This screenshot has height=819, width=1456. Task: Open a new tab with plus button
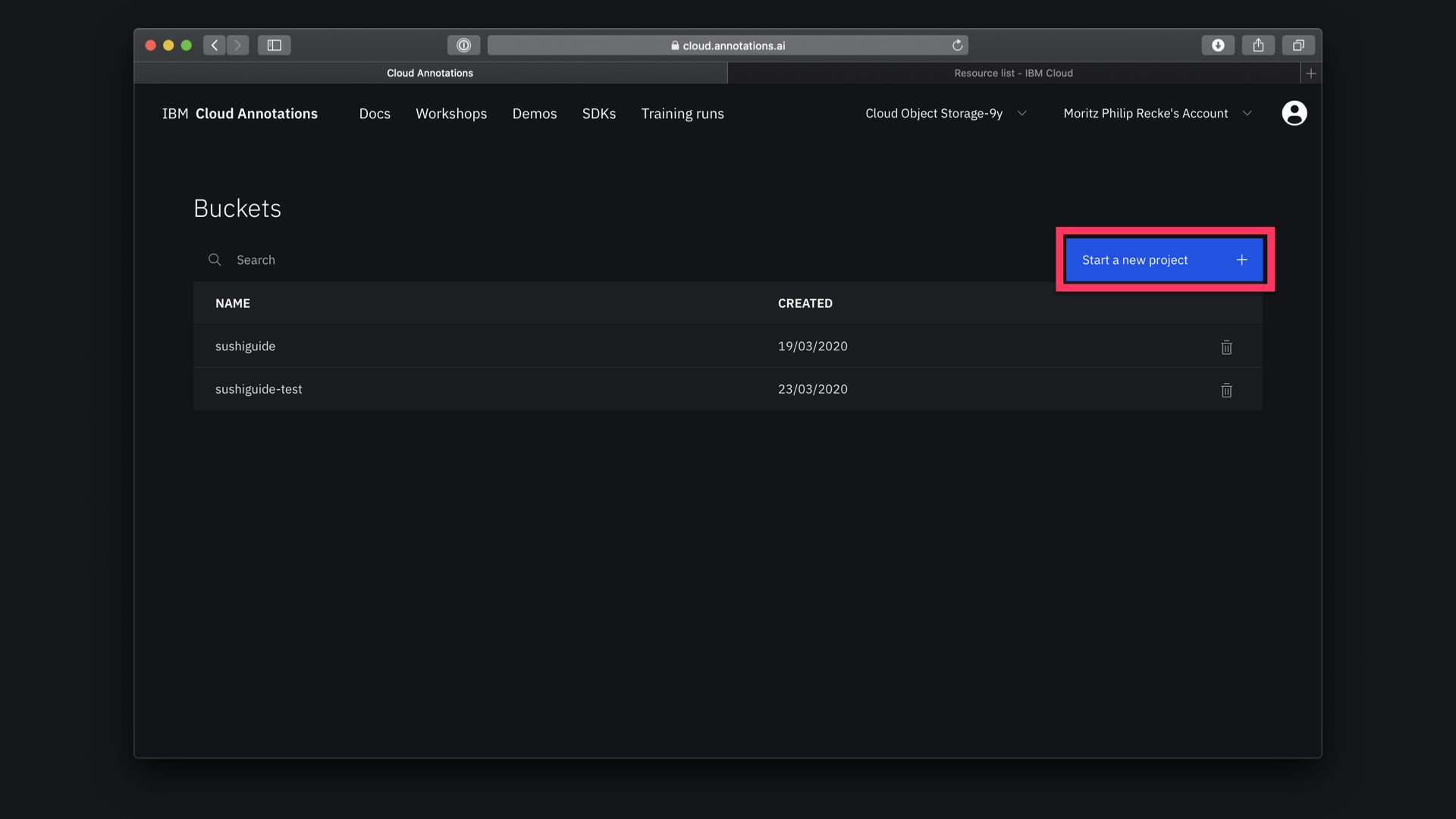click(1310, 74)
